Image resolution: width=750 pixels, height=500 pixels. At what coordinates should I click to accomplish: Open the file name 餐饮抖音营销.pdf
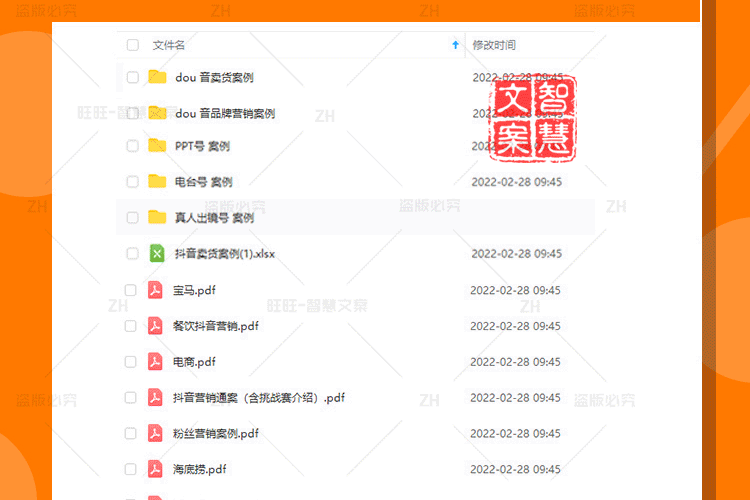coord(216,326)
